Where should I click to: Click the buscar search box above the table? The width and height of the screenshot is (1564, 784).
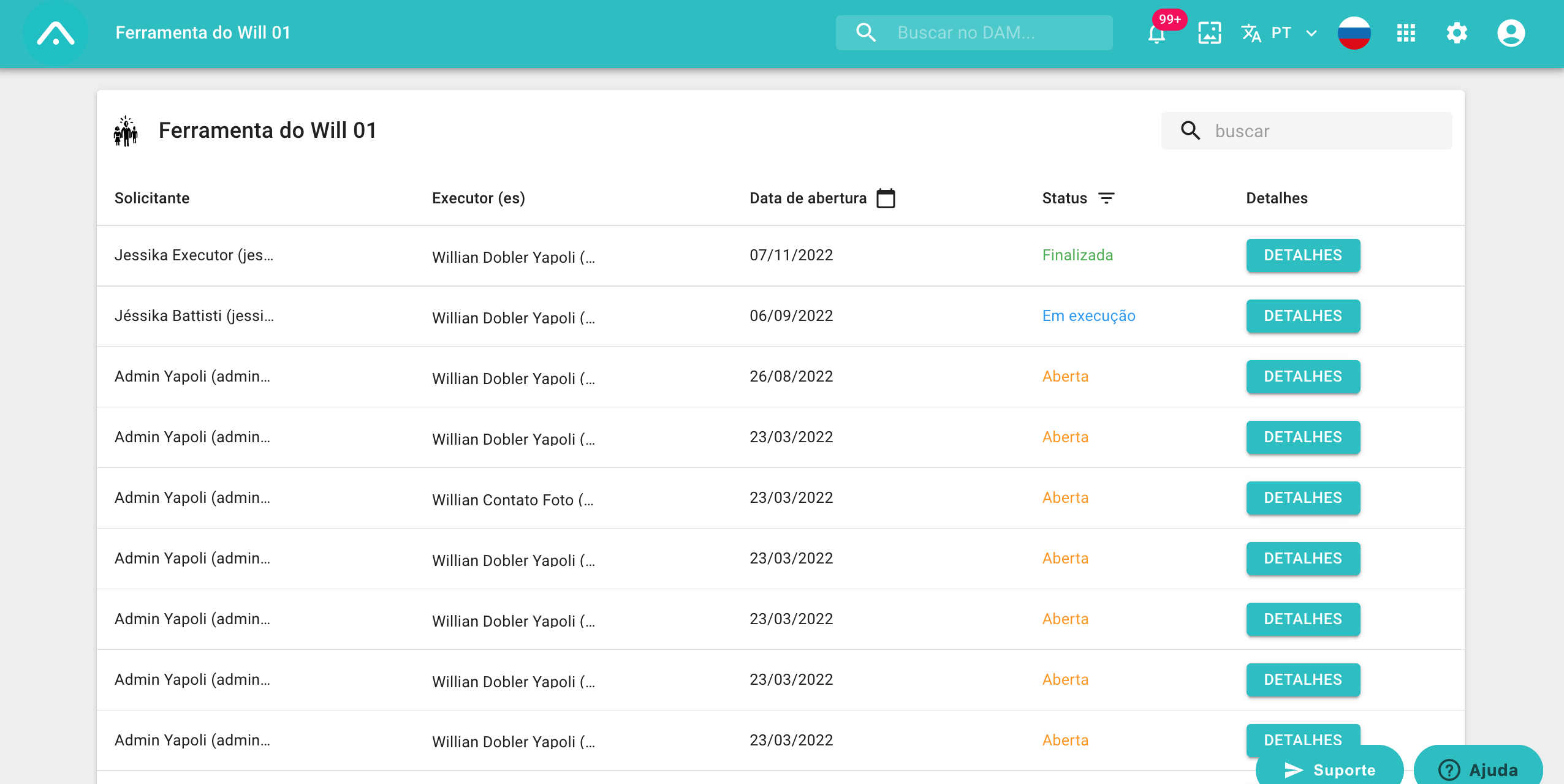[1305, 130]
